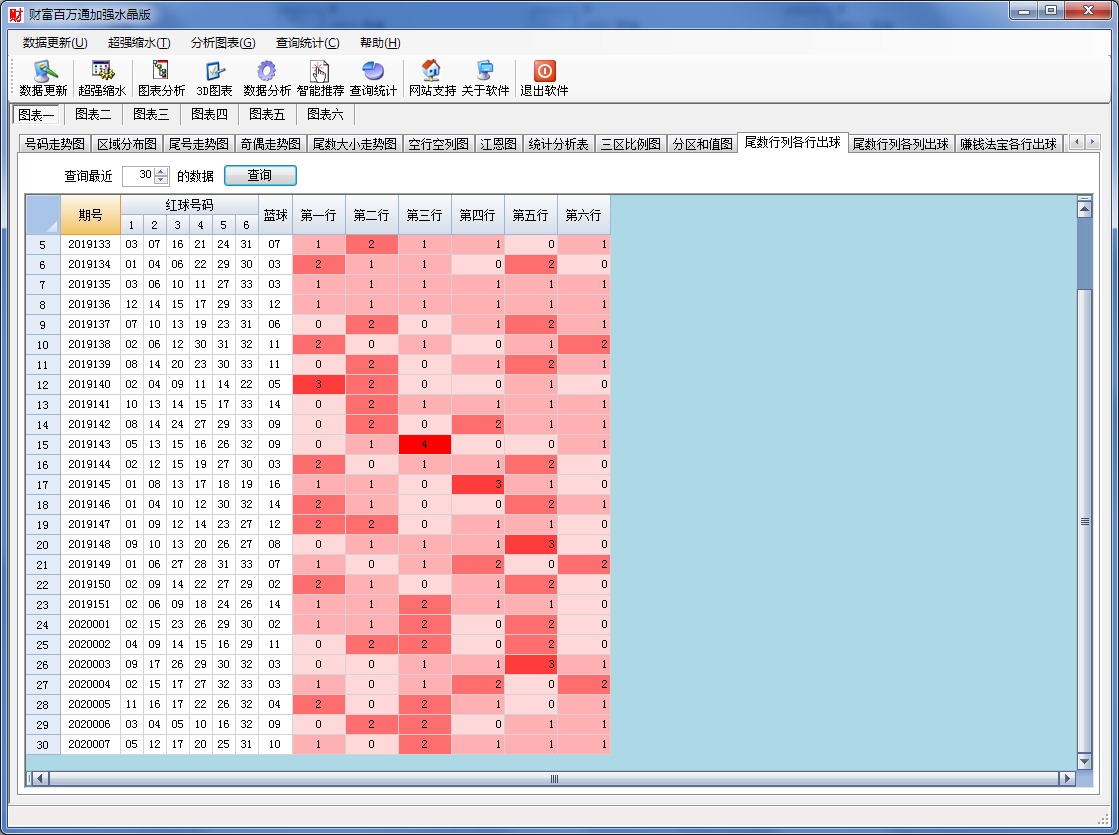Switch to the 图表三 tab
The height and width of the screenshot is (835, 1119).
(x=151, y=114)
